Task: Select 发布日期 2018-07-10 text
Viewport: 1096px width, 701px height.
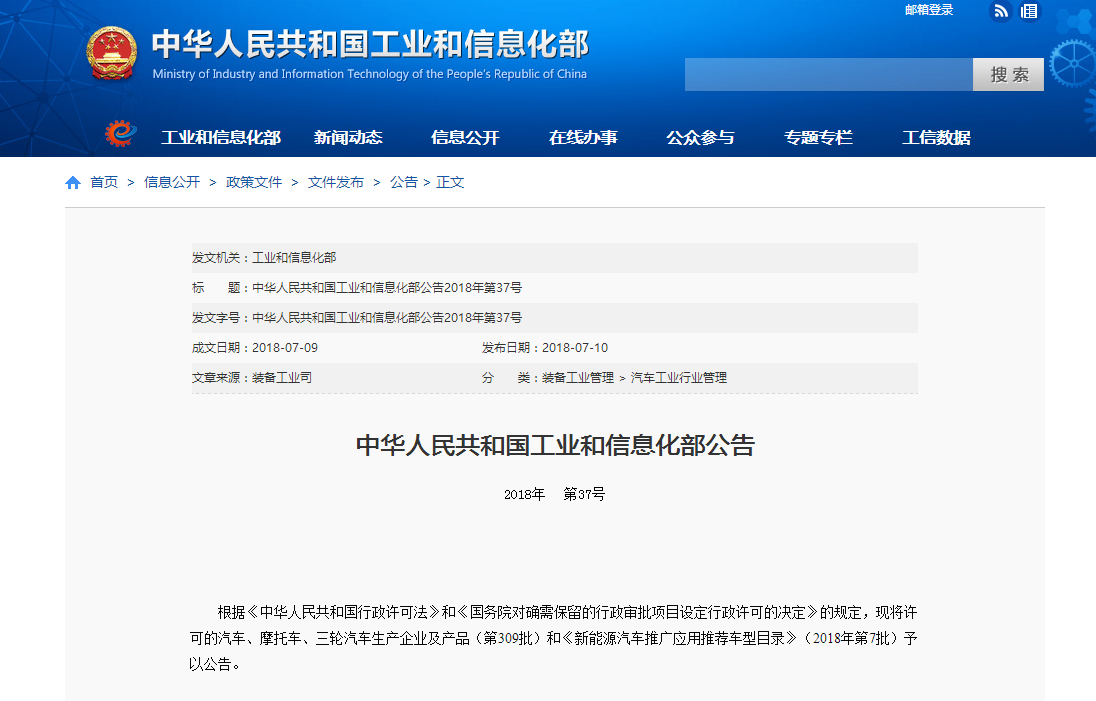Action: coord(545,348)
